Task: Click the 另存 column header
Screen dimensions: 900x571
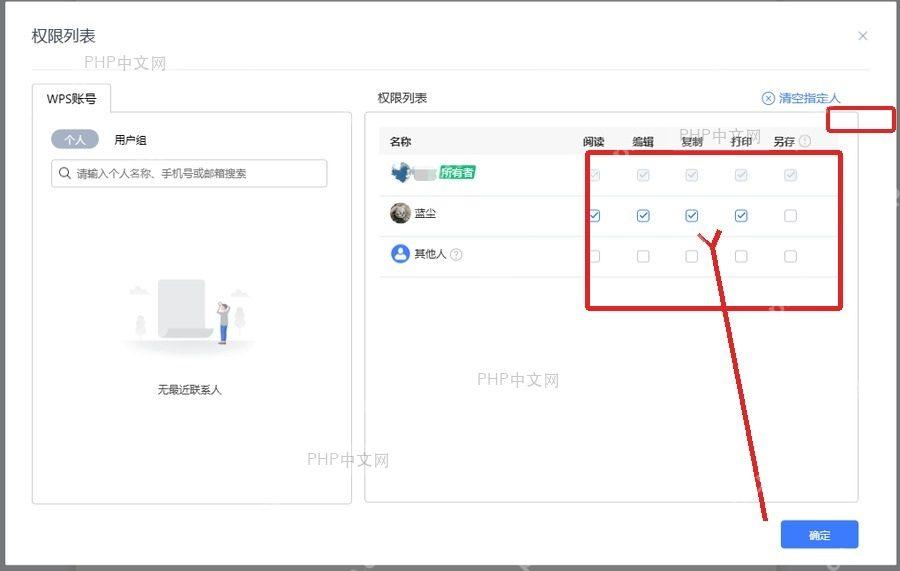Action: [x=784, y=141]
